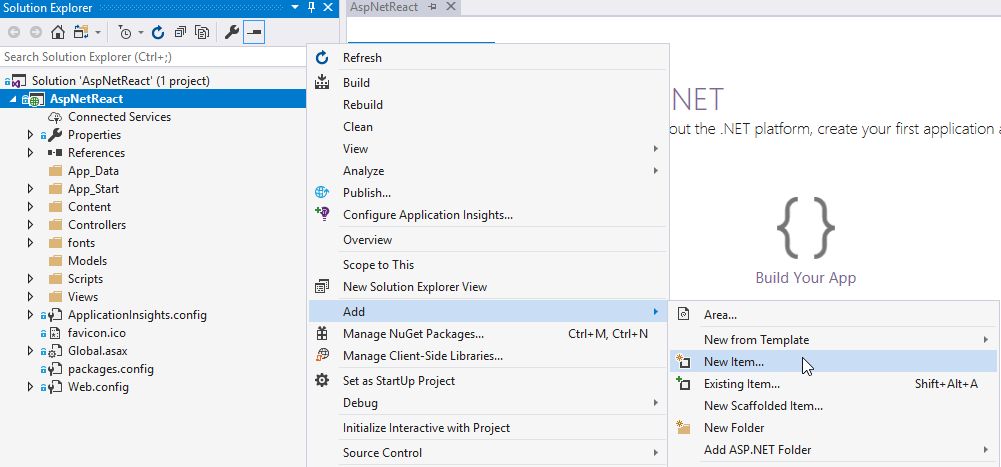Click the Collapse All toolbar icon
Viewport: 1001px width, 467px height.
(180, 32)
